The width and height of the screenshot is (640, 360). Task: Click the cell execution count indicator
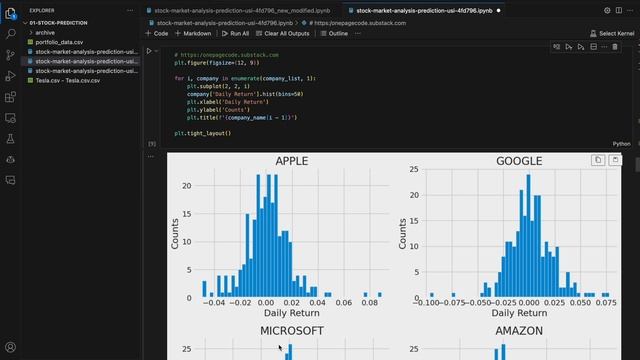(x=152, y=144)
